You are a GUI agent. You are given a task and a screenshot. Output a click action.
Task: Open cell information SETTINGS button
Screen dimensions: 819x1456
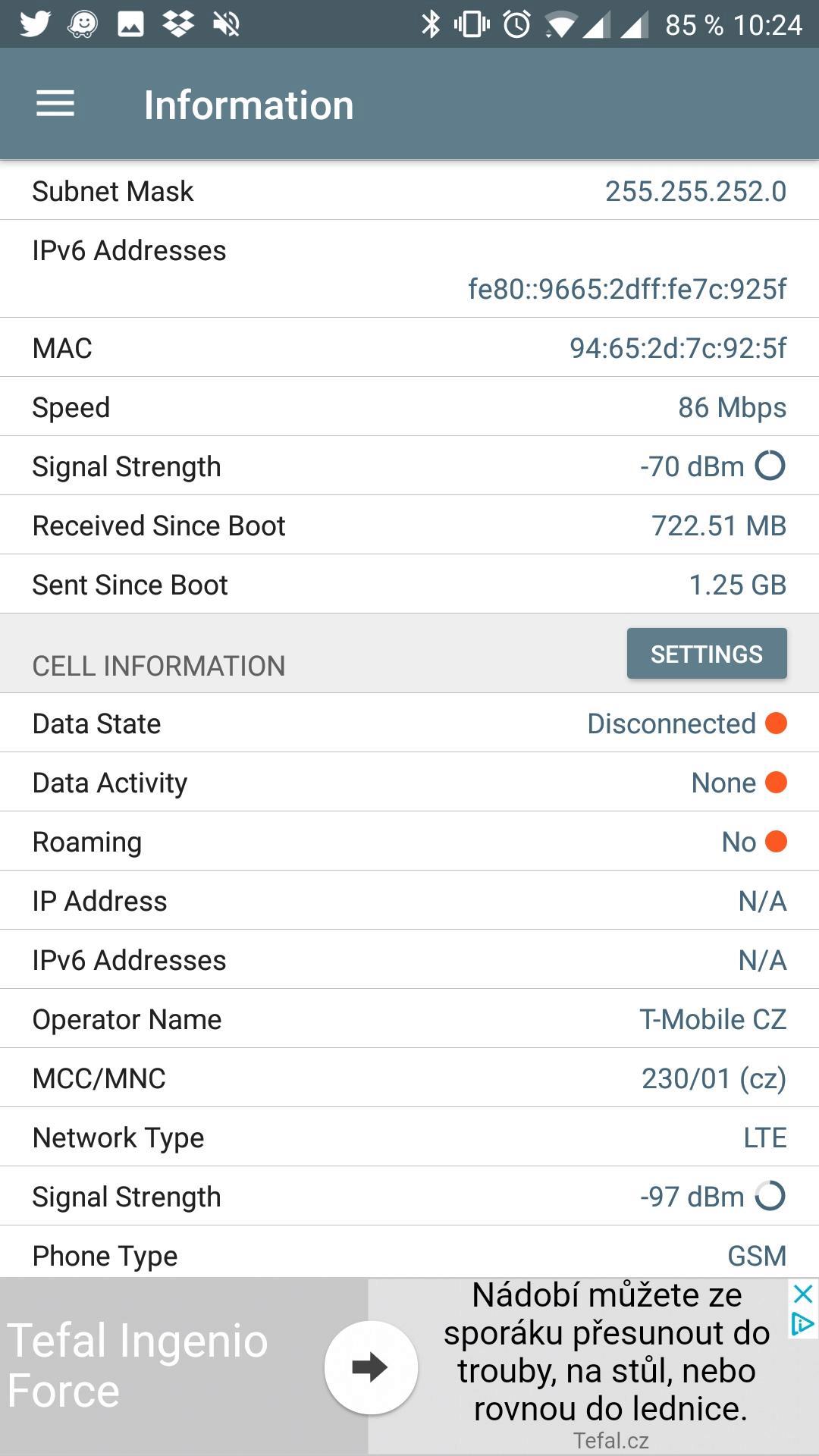pos(707,654)
